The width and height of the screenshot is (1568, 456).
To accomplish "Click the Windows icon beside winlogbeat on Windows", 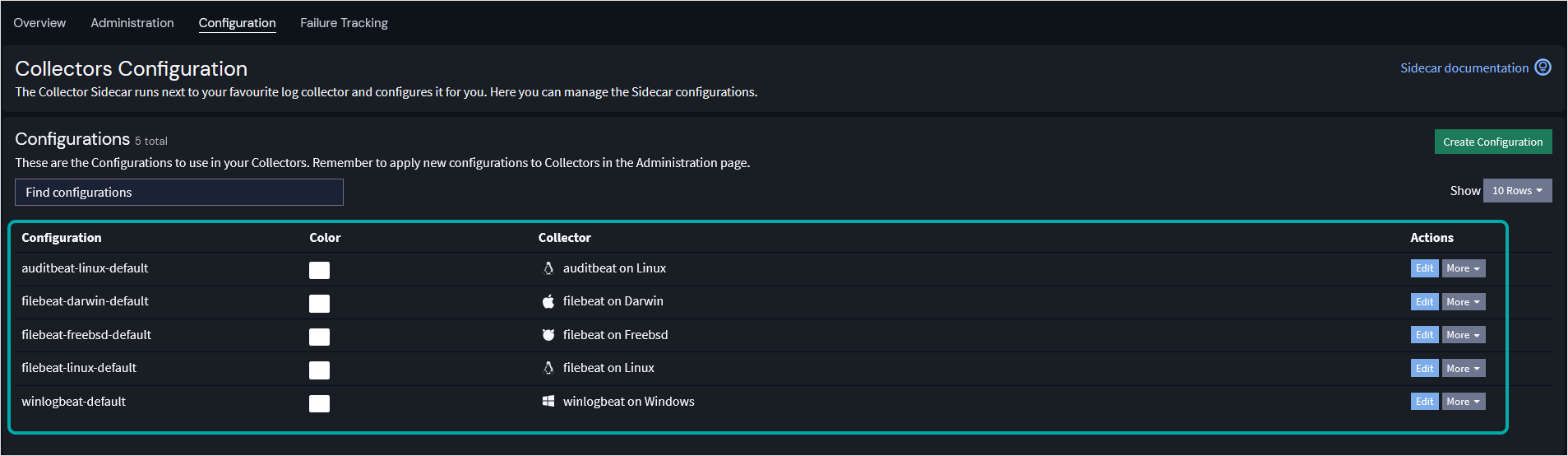I will pyautogui.click(x=548, y=401).
